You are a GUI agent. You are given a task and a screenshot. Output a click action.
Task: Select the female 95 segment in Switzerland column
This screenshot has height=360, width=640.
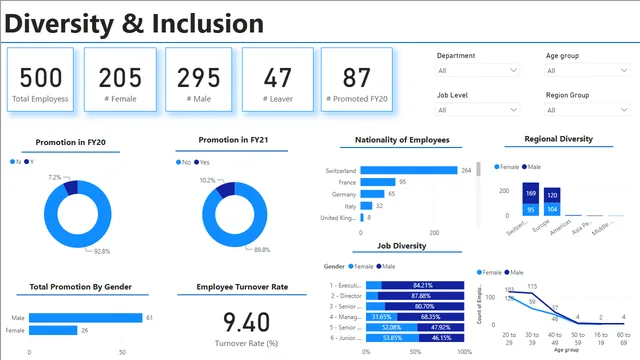[531, 210]
